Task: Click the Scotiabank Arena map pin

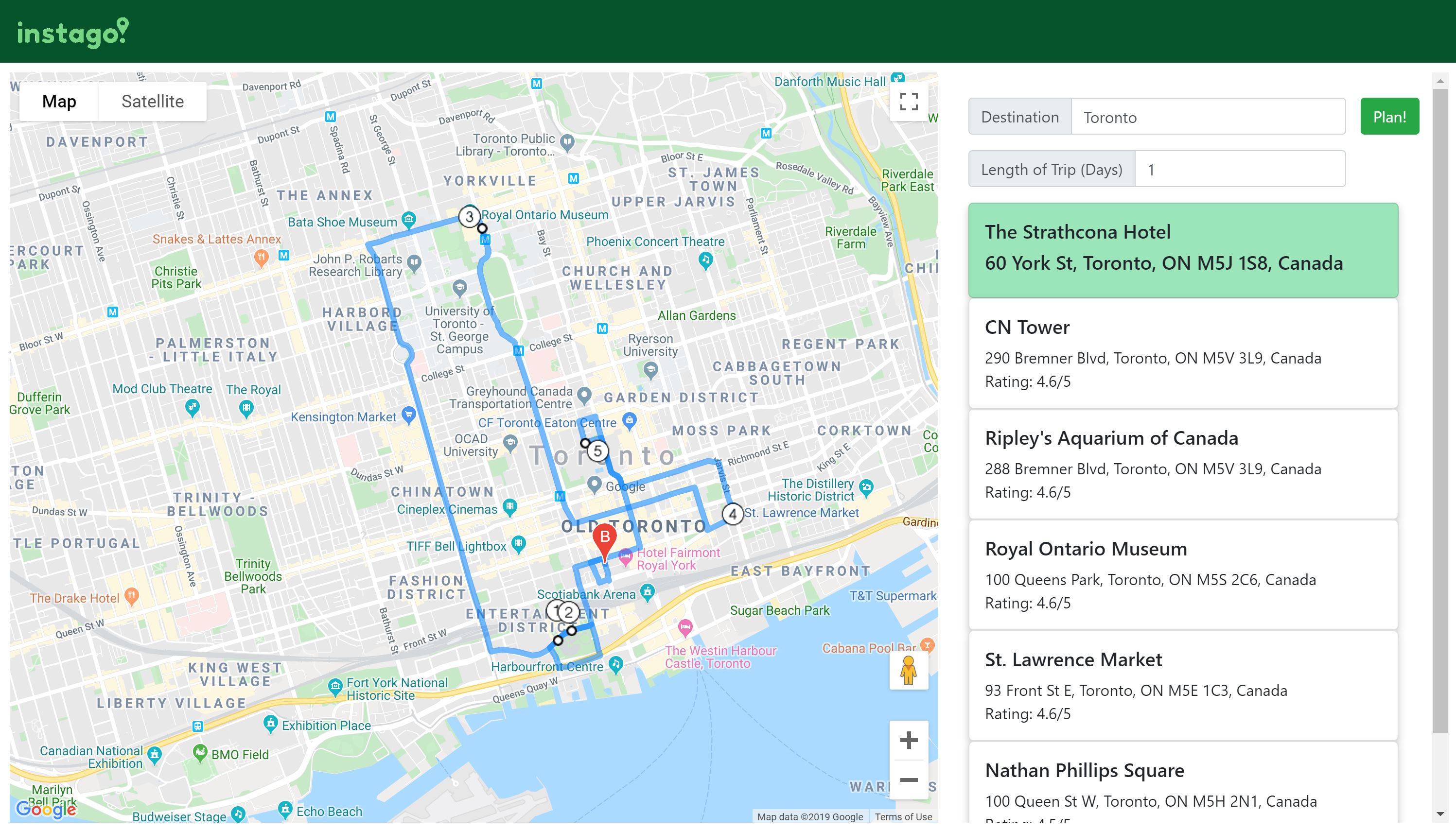Action: 647,592
